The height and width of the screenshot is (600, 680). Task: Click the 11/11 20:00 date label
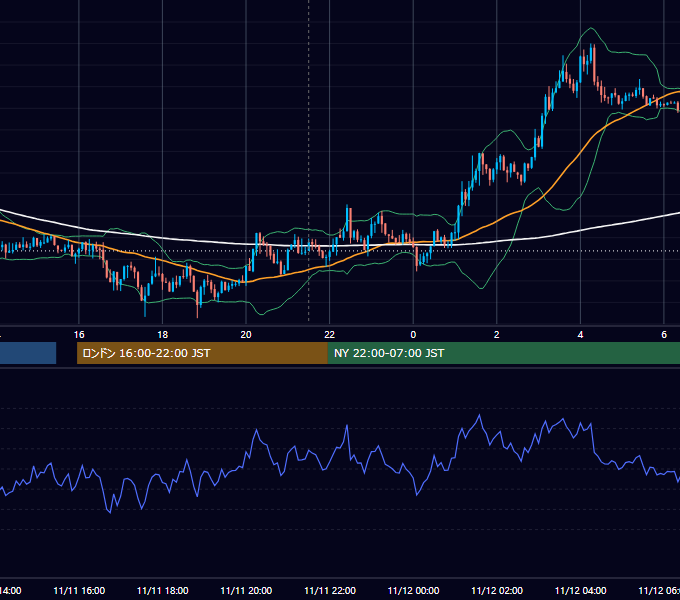tap(246, 591)
